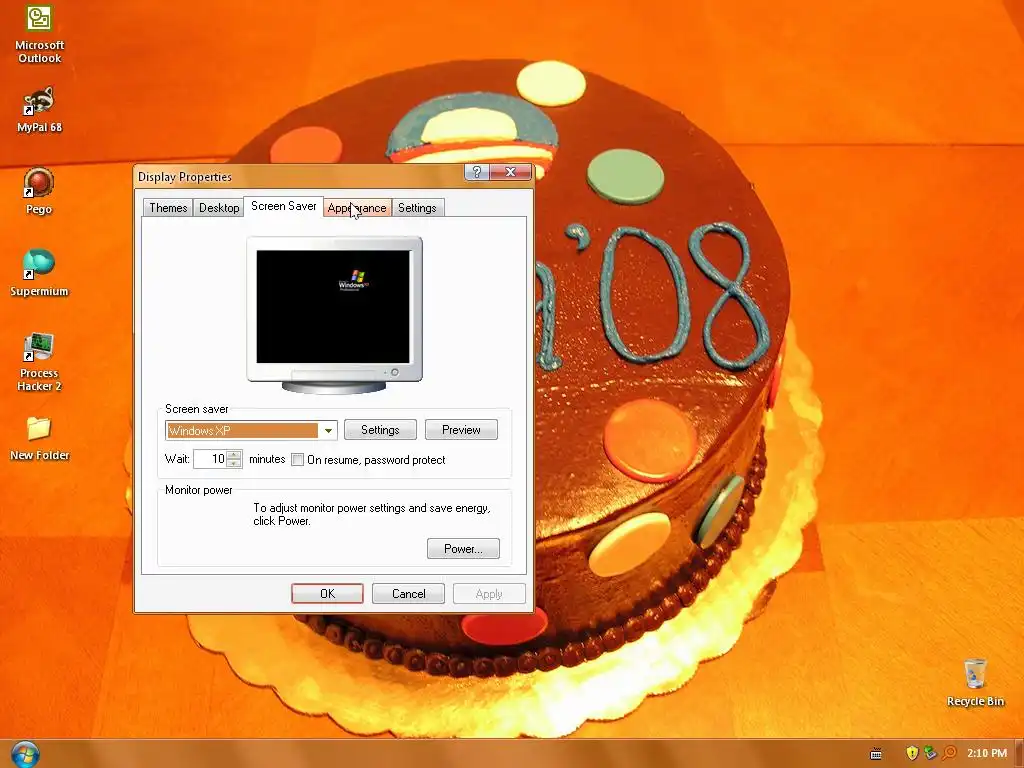Select the Pego desktop shortcut
Screen dimensions: 1024x768
point(39,191)
